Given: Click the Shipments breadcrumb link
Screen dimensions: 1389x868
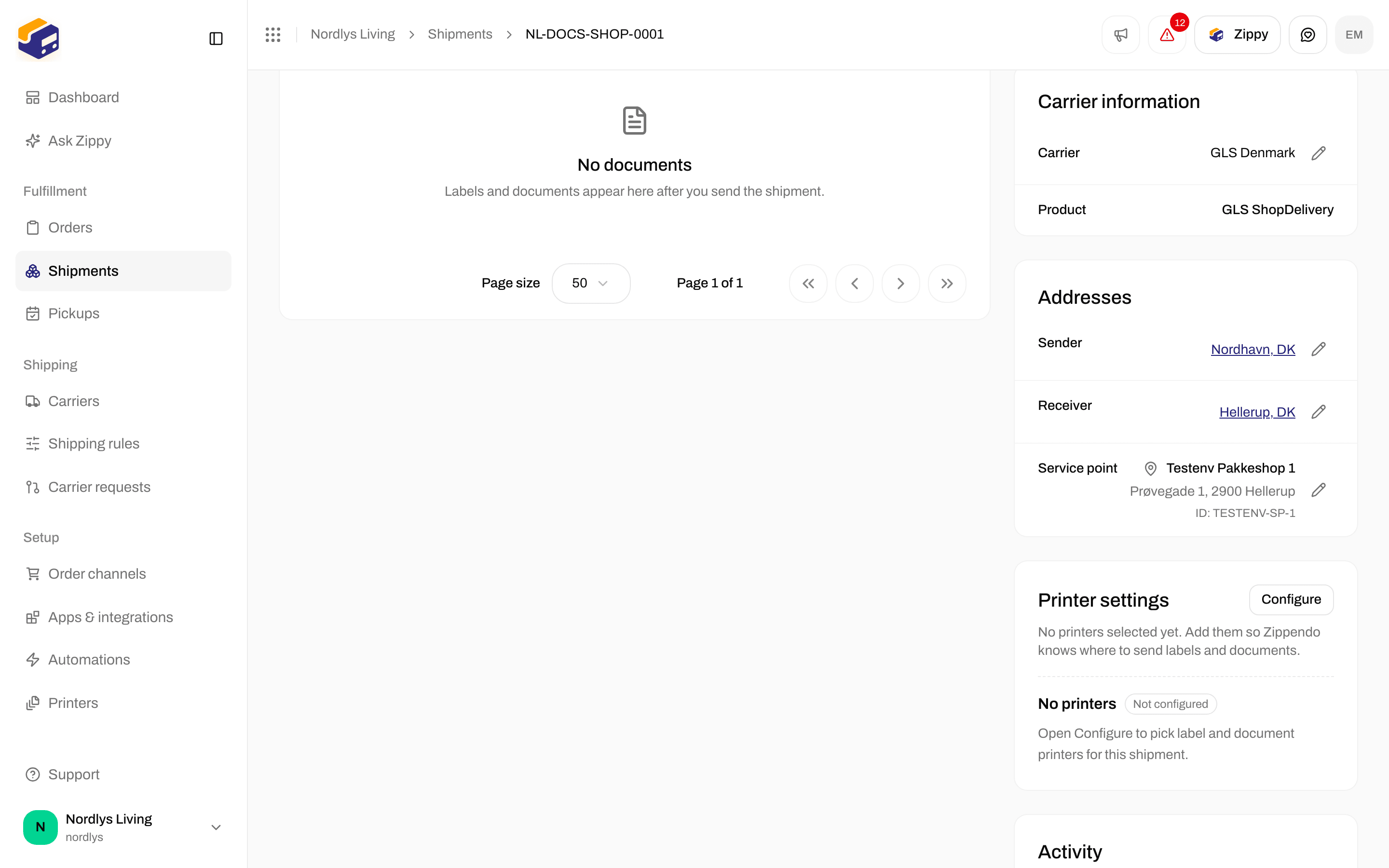Looking at the screenshot, I should point(460,34).
